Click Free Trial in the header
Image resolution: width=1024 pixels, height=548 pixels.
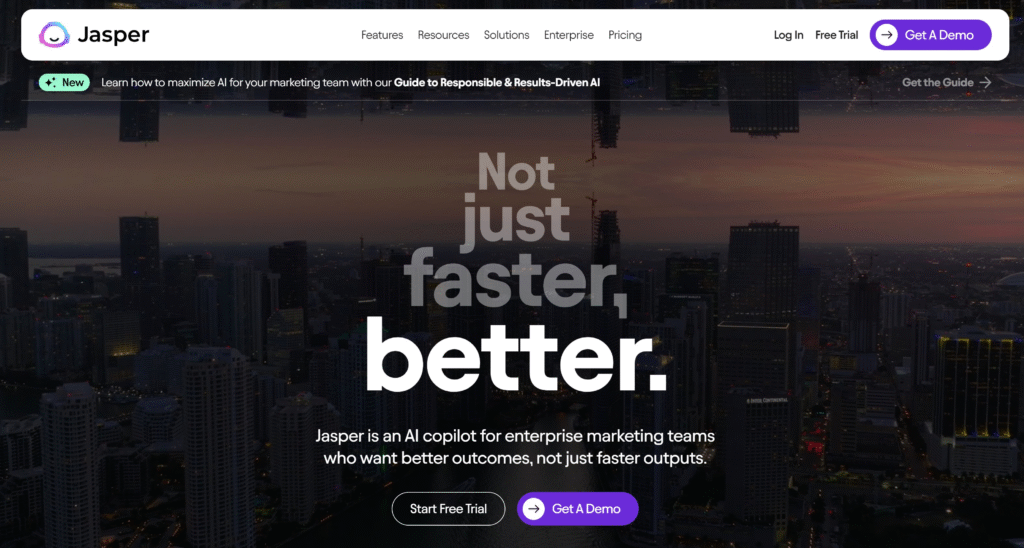coord(837,35)
